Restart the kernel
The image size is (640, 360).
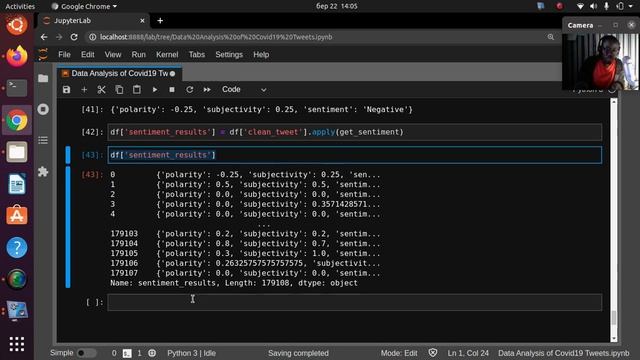click(x=189, y=89)
